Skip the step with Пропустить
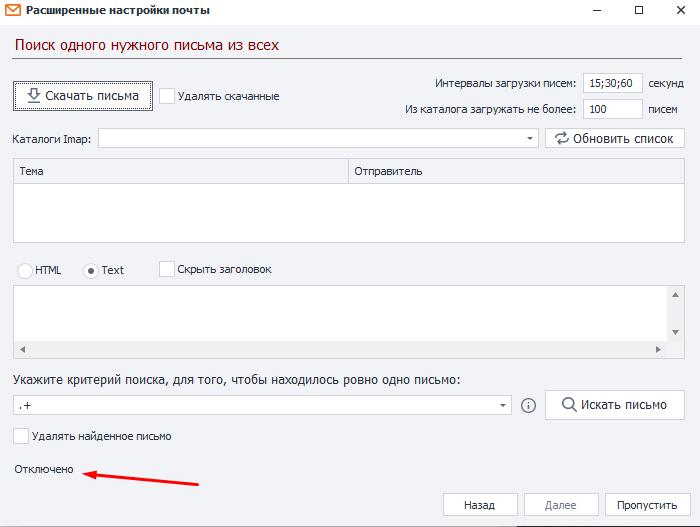This screenshot has height=527, width=700. click(647, 505)
